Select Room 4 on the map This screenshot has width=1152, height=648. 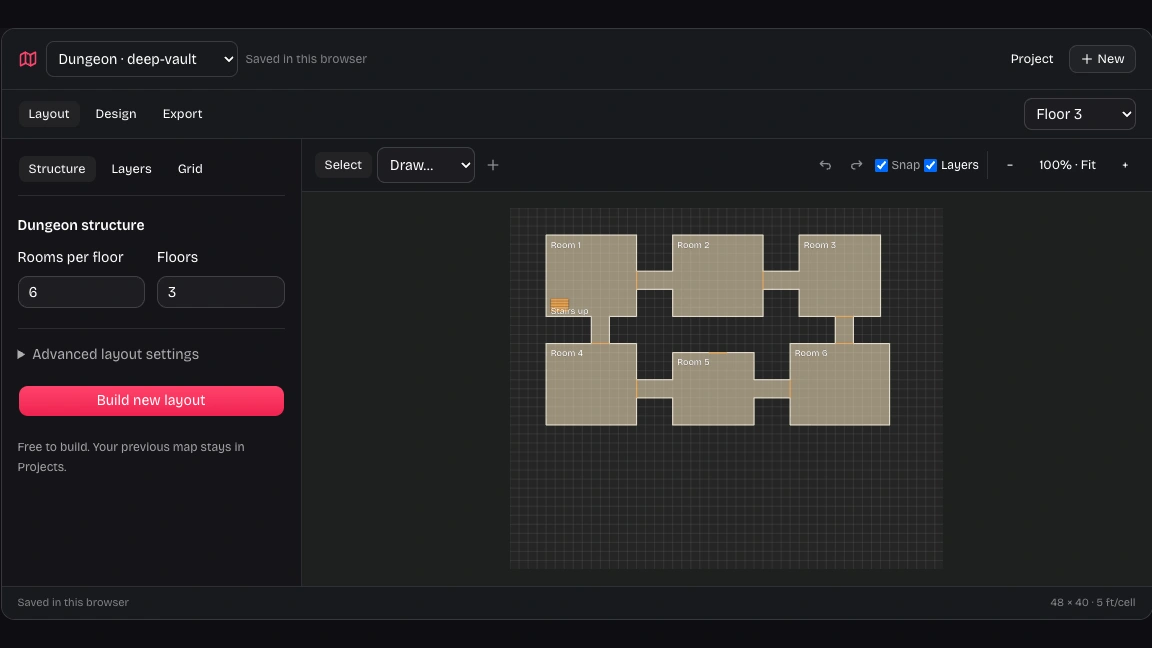[591, 384]
